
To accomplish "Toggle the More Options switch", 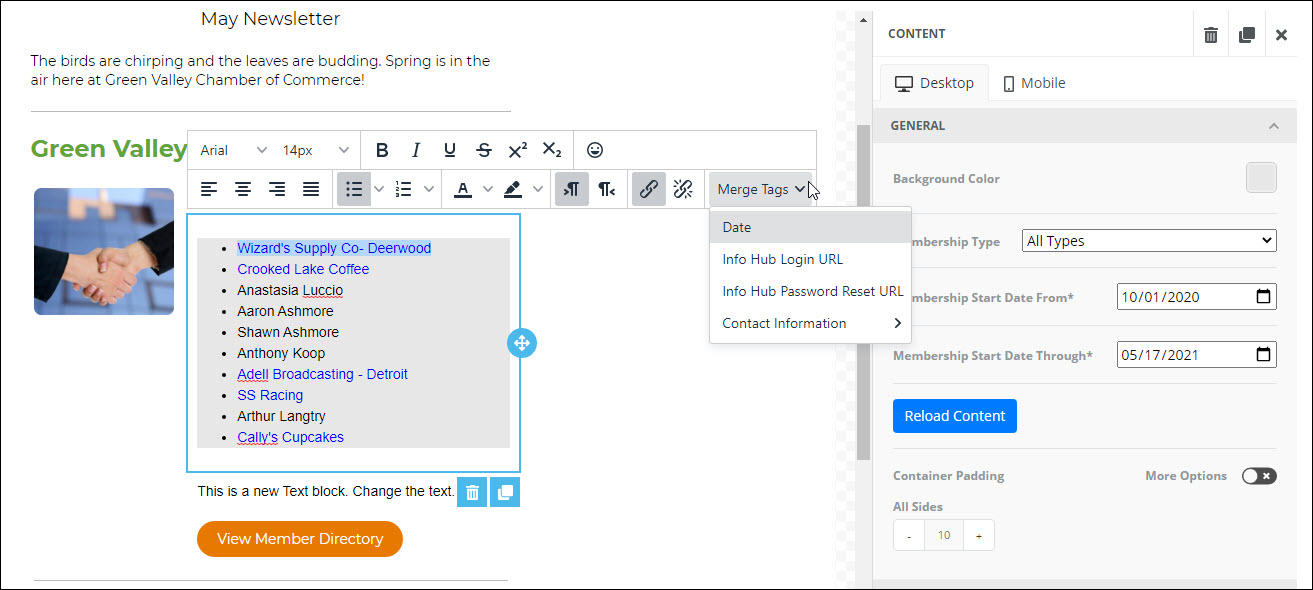I will click(x=1259, y=476).
